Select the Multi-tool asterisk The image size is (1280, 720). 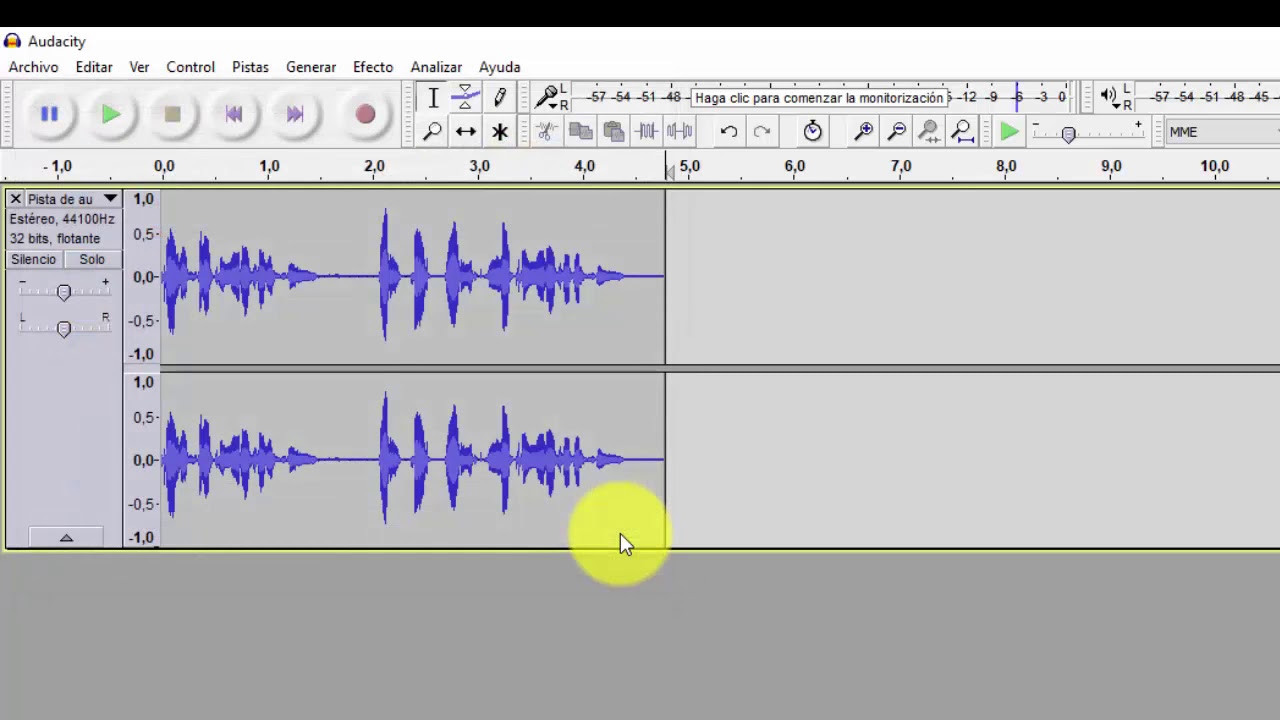[500, 131]
